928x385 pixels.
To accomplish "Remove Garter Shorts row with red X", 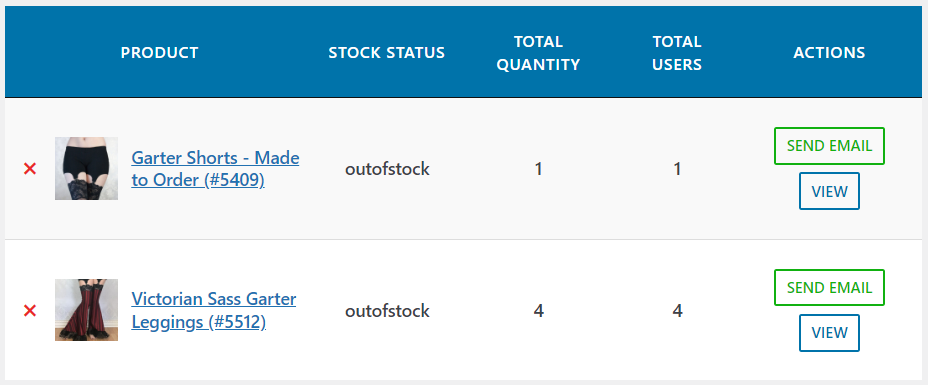I will (30, 169).
